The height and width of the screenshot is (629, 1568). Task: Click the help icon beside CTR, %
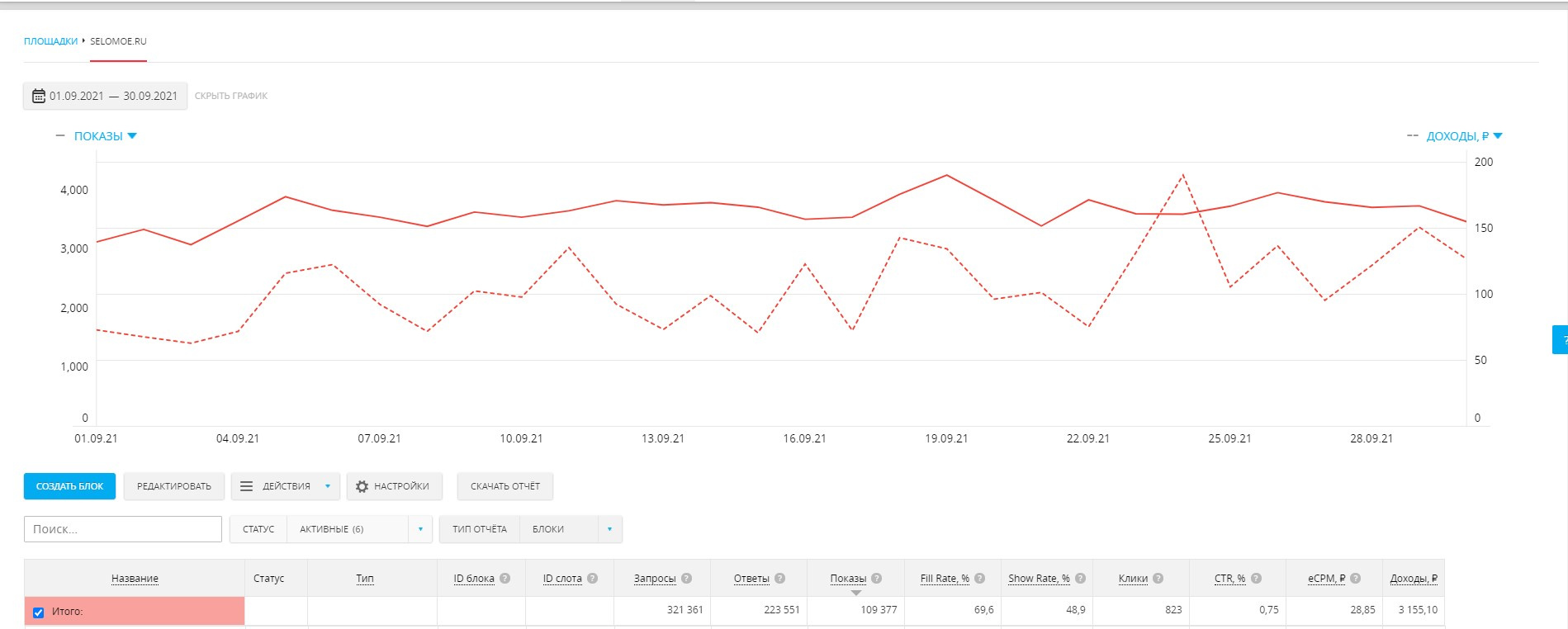click(1257, 579)
